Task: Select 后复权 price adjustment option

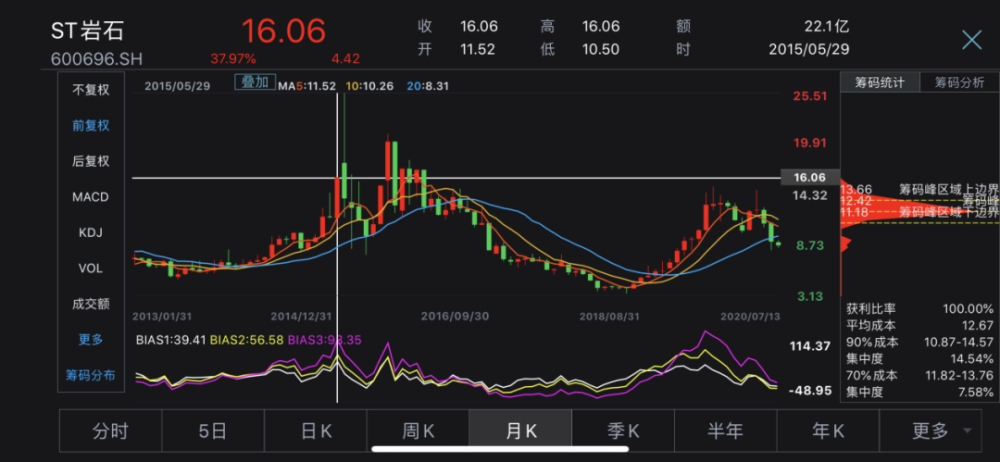Action: pos(91,161)
